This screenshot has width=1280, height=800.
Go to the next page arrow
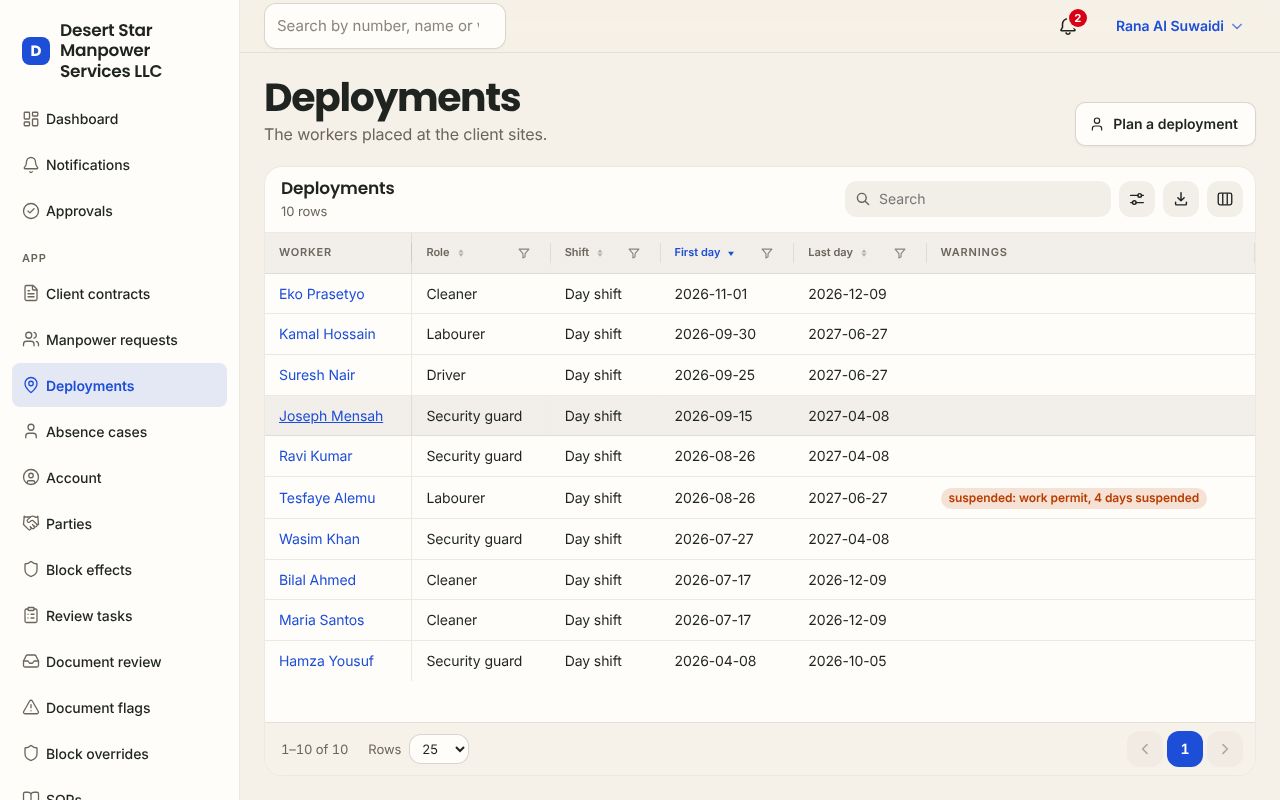[x=1225, y=749]
